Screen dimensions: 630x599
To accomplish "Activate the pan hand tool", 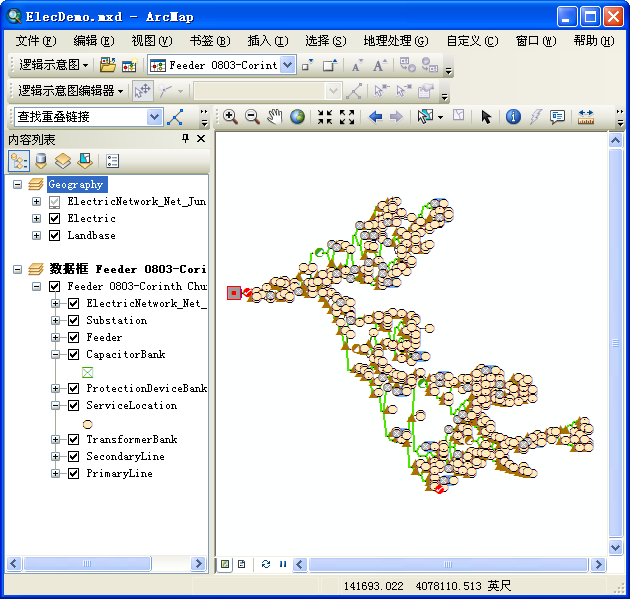I will pos(275,117).
